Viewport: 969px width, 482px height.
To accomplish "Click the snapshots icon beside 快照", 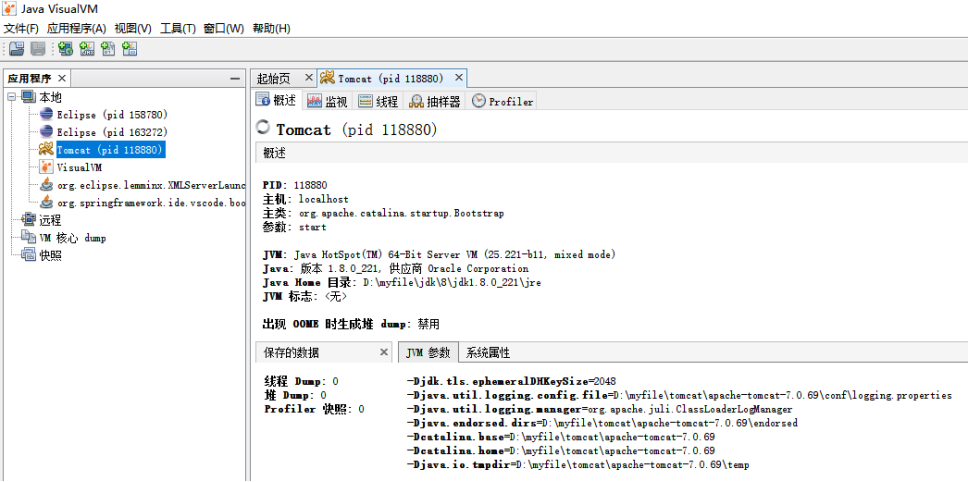I will point(28,255).
